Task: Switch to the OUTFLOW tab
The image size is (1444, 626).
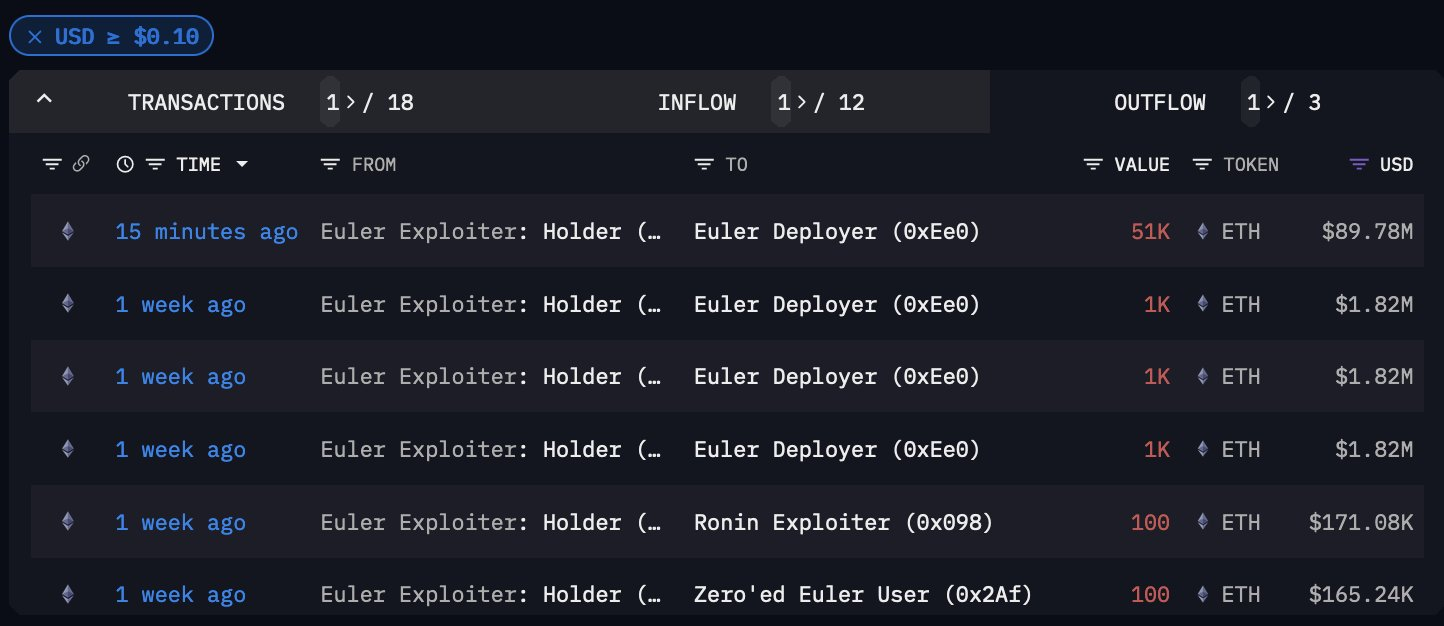Action: click(x=1159, y=102)
